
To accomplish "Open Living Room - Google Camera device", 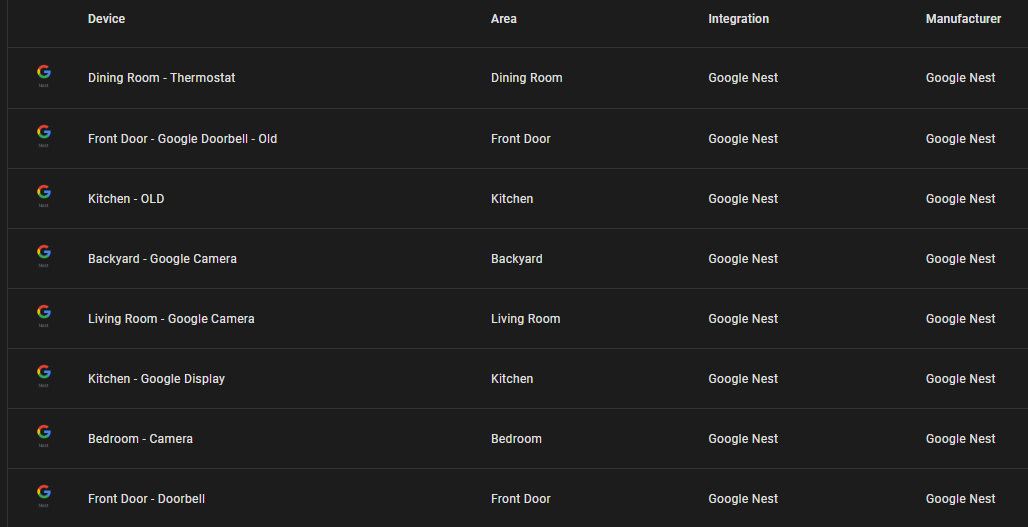I will (171, 319).
